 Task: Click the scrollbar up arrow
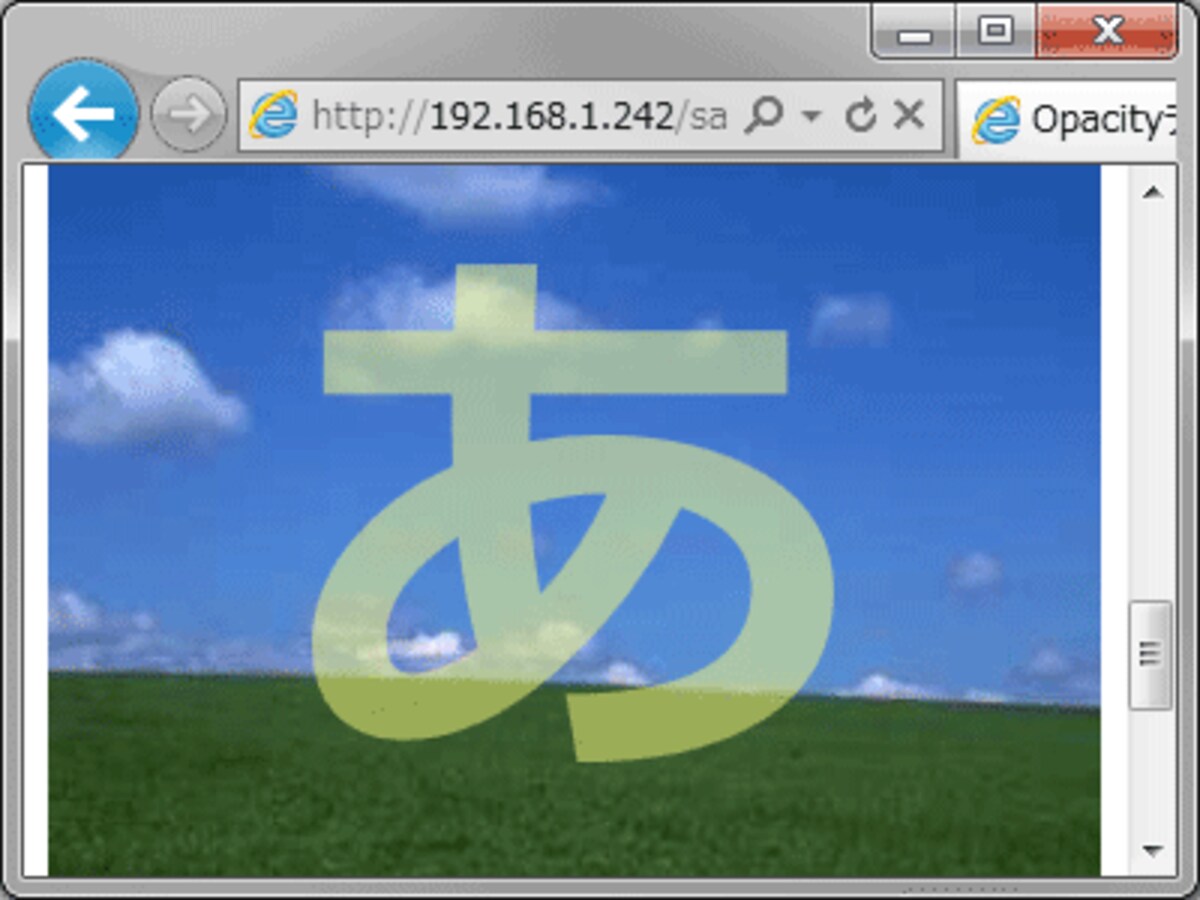1152,192
